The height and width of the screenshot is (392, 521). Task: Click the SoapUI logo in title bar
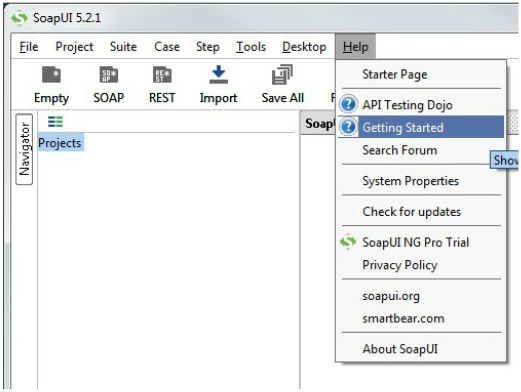point(19,18)
